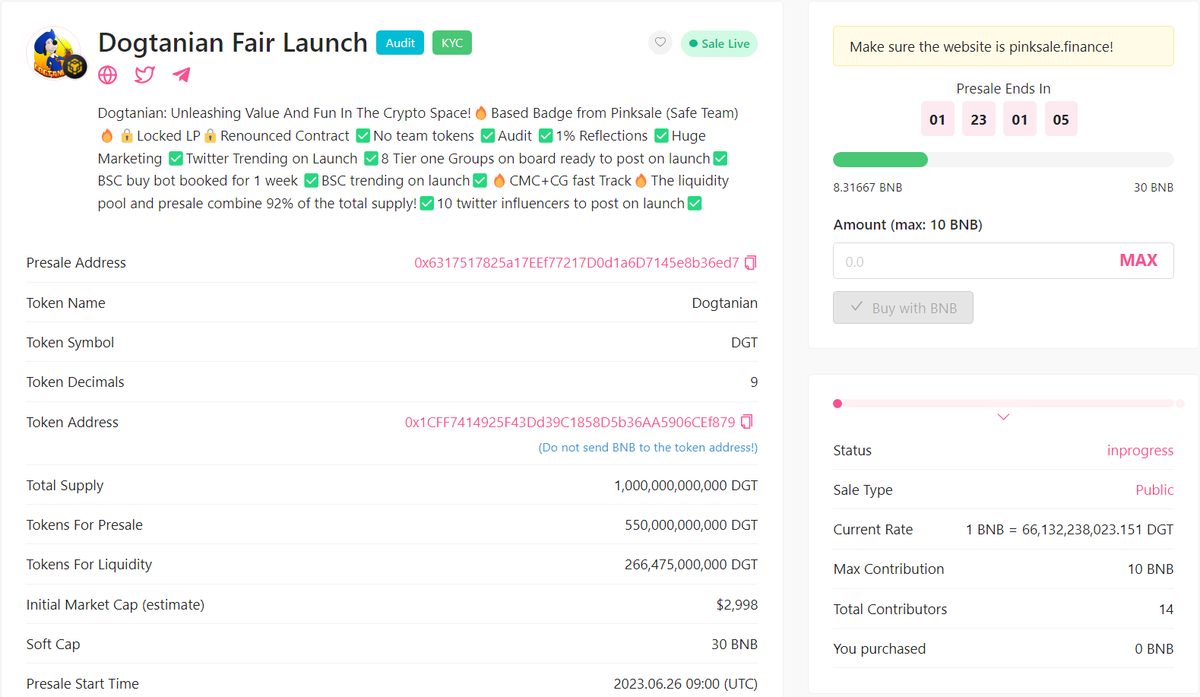Click the green Sale Live status indicator
This screenshot has height=697, width=1200.
coord(719,44)
